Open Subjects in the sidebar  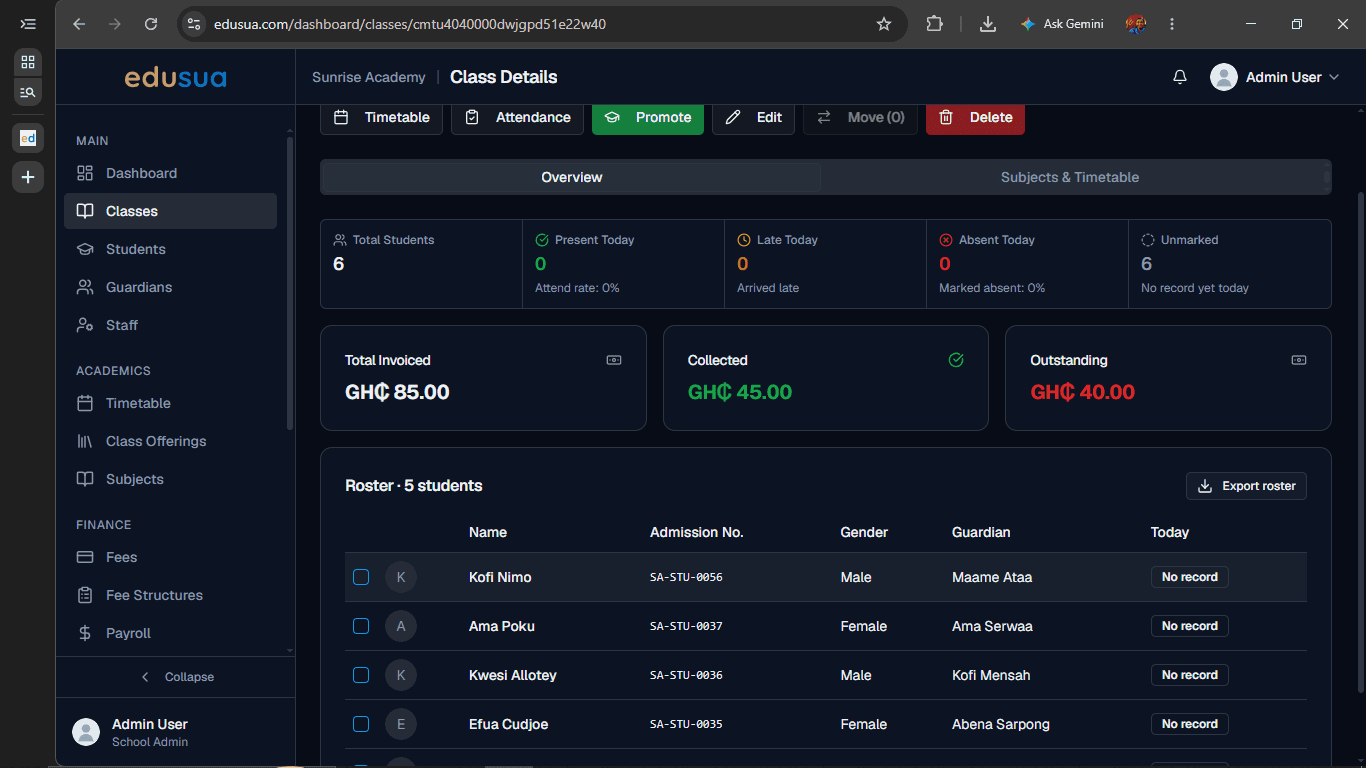pyautogui.click(x=170, y=479)
